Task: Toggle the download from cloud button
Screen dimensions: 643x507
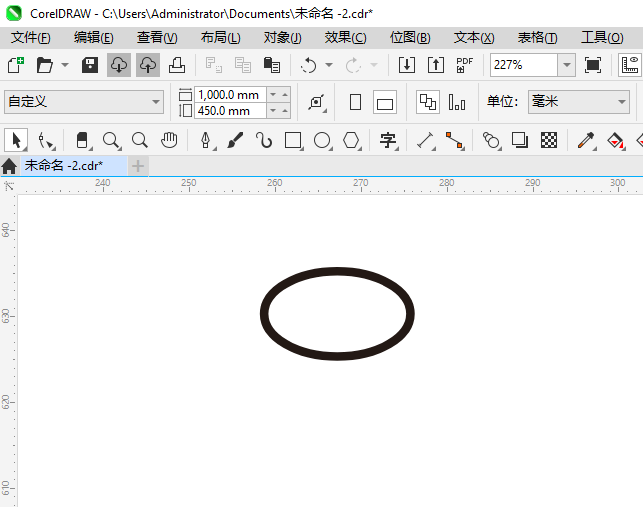Action: pyautogui.click(x=119, y=65)
